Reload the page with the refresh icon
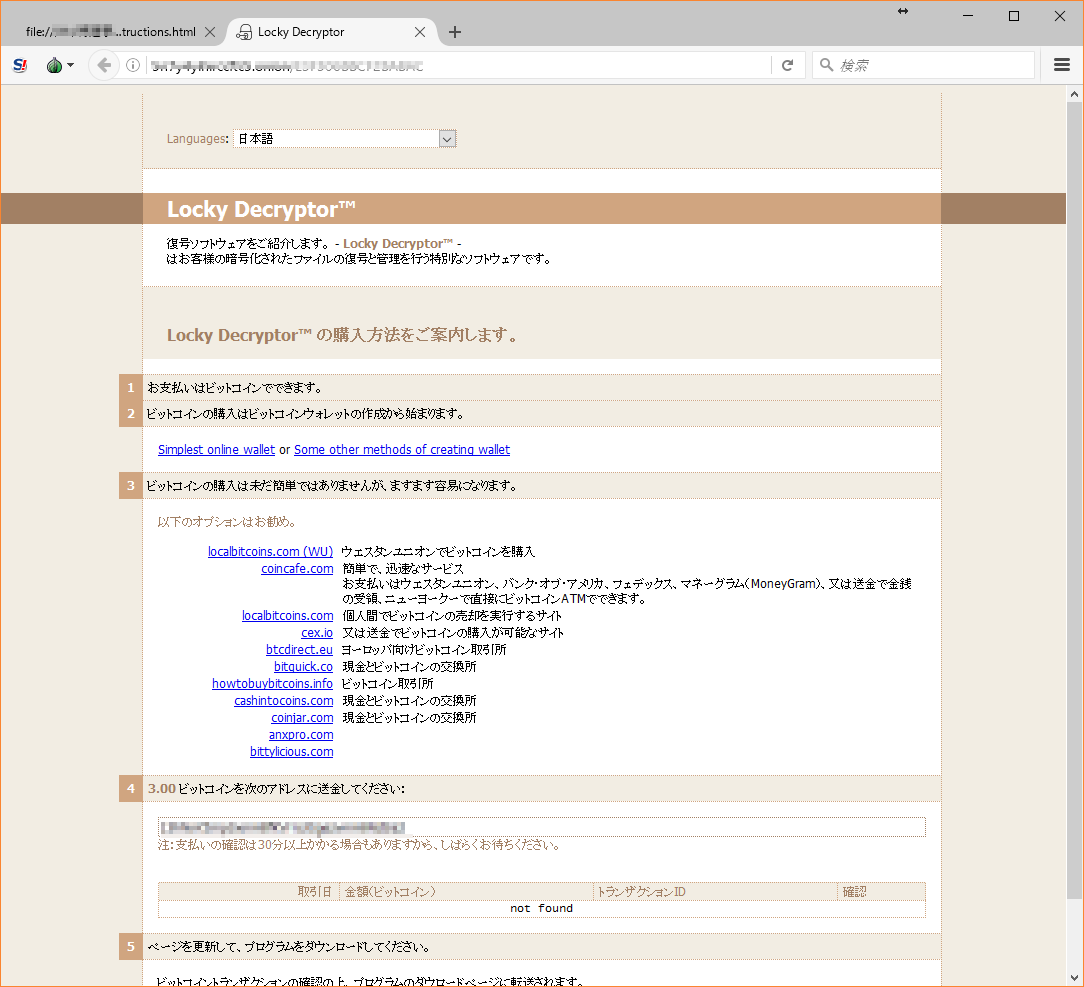The image size is (1084, 987). [x=787, y=65]
